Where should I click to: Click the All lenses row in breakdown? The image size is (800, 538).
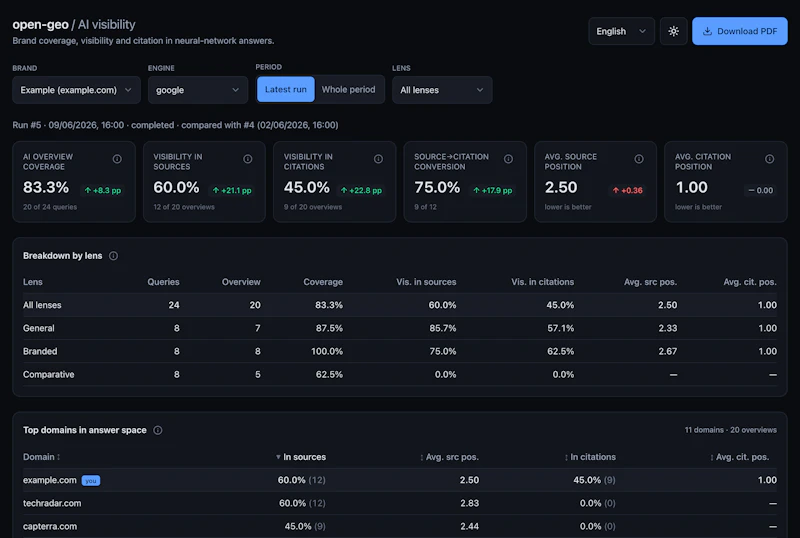[399, 305]
